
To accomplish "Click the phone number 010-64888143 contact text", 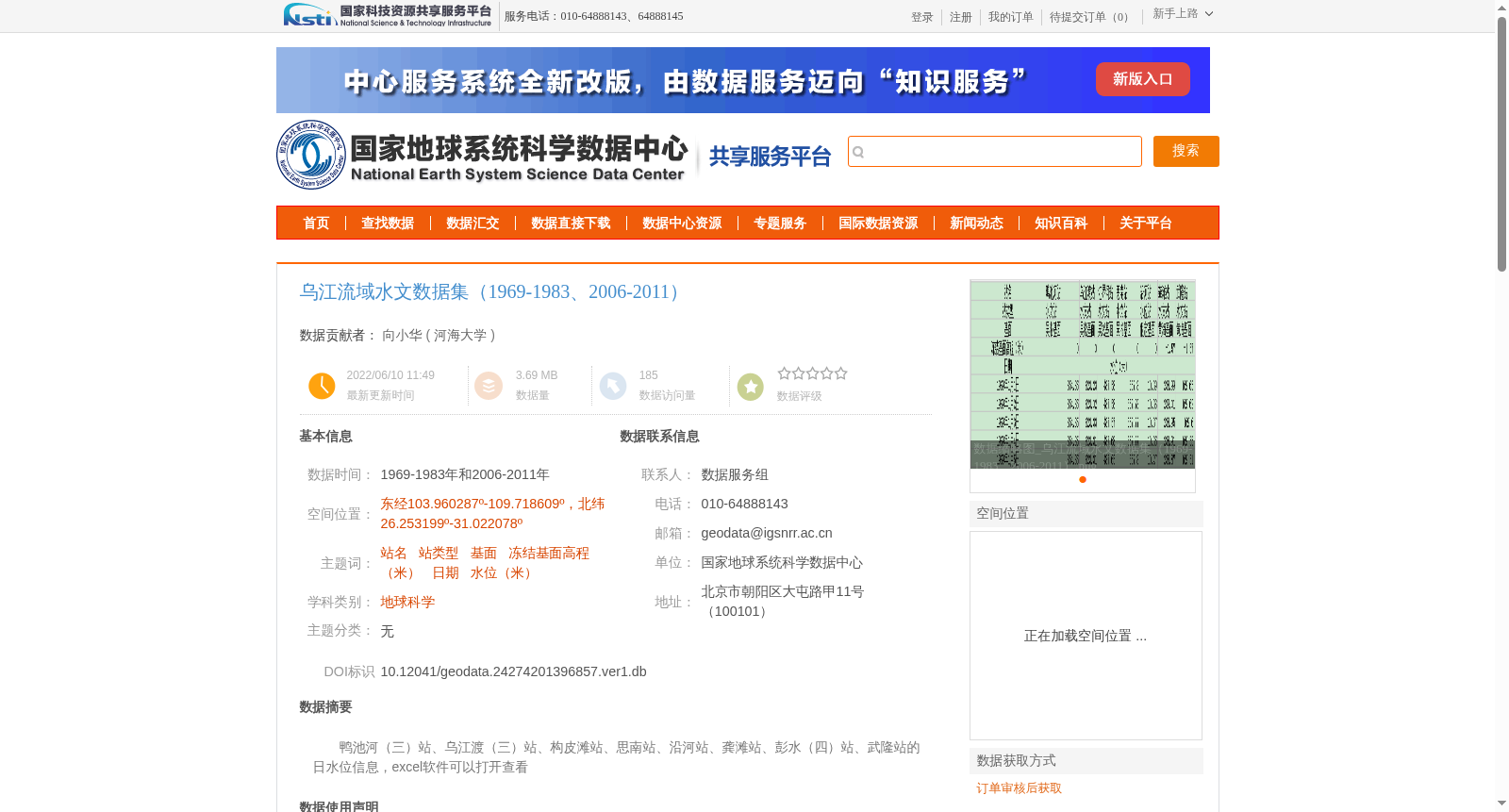I will 744,505.
